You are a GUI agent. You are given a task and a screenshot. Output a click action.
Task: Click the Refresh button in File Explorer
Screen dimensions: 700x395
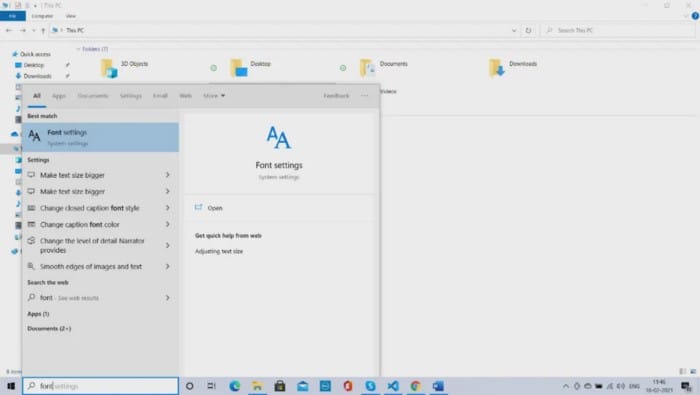(x=528, y=30)
